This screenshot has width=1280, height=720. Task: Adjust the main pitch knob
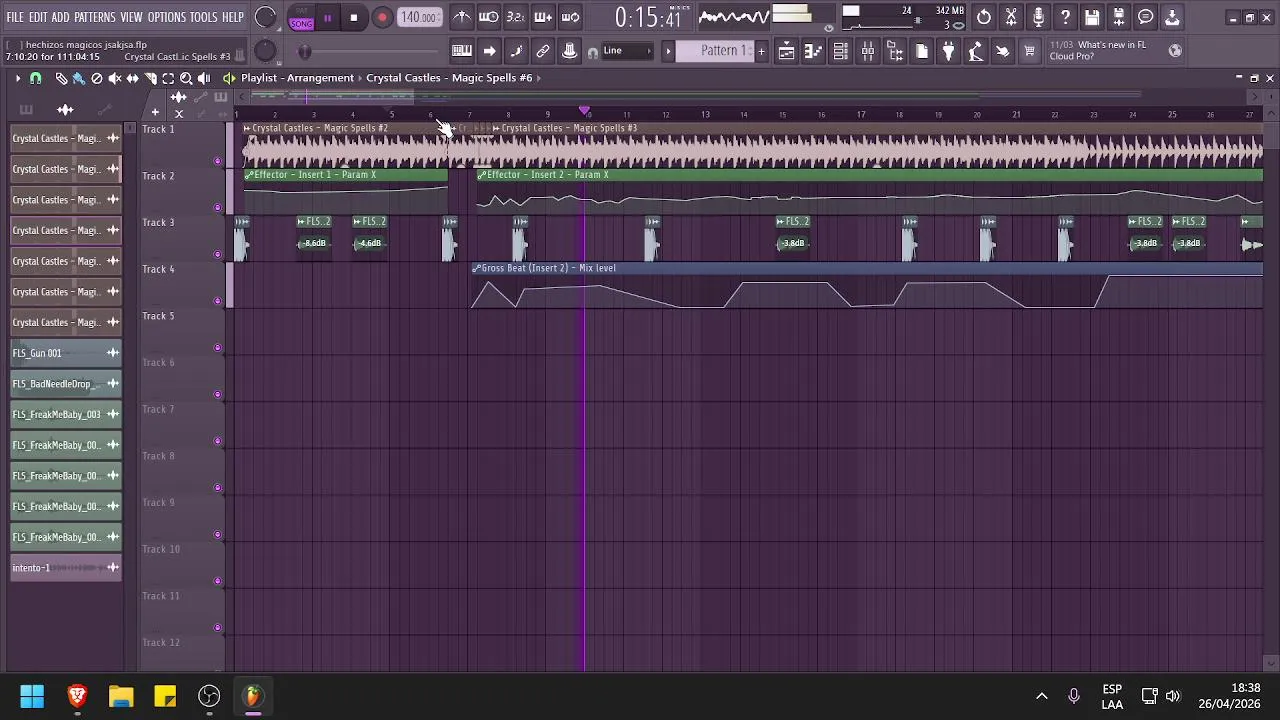265,51
